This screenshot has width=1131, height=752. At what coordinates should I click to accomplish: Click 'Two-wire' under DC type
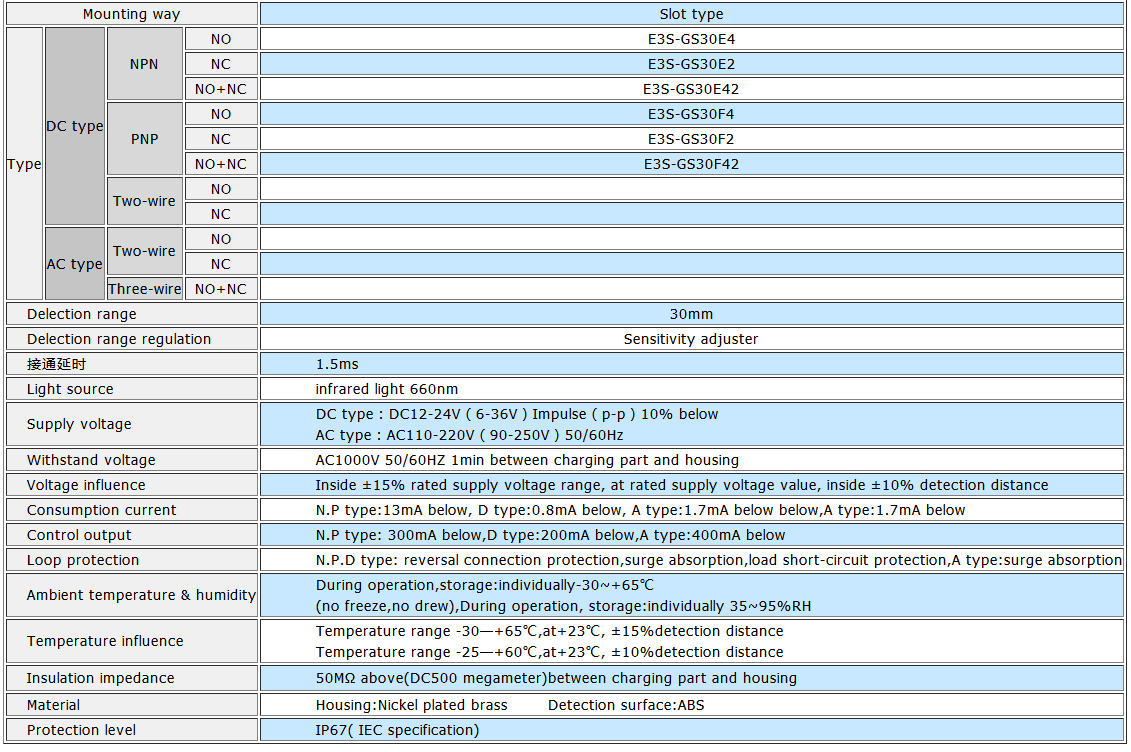144,201
